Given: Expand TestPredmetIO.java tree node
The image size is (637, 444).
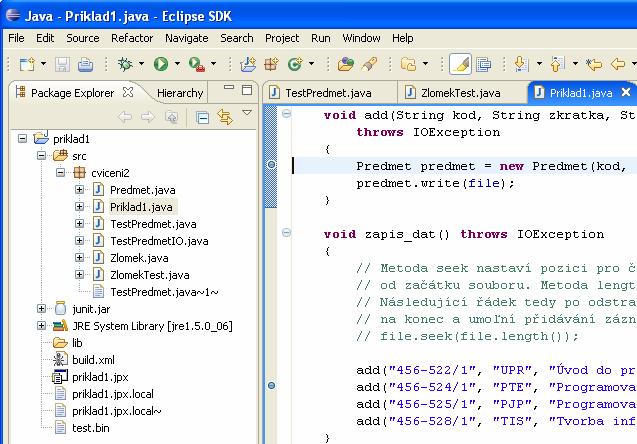Looking at the screenshot, I should click(x=79, y=241).
